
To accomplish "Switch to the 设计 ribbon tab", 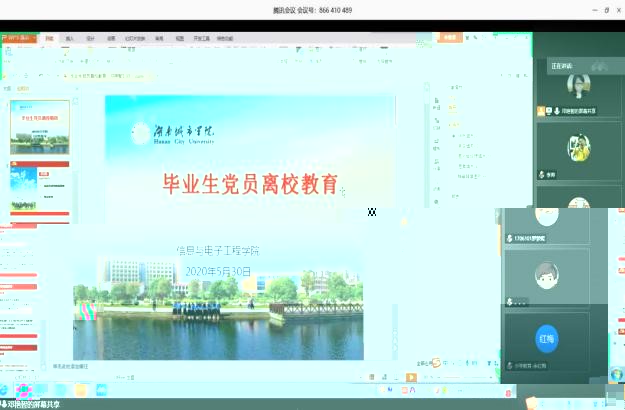I will [90, 38].
